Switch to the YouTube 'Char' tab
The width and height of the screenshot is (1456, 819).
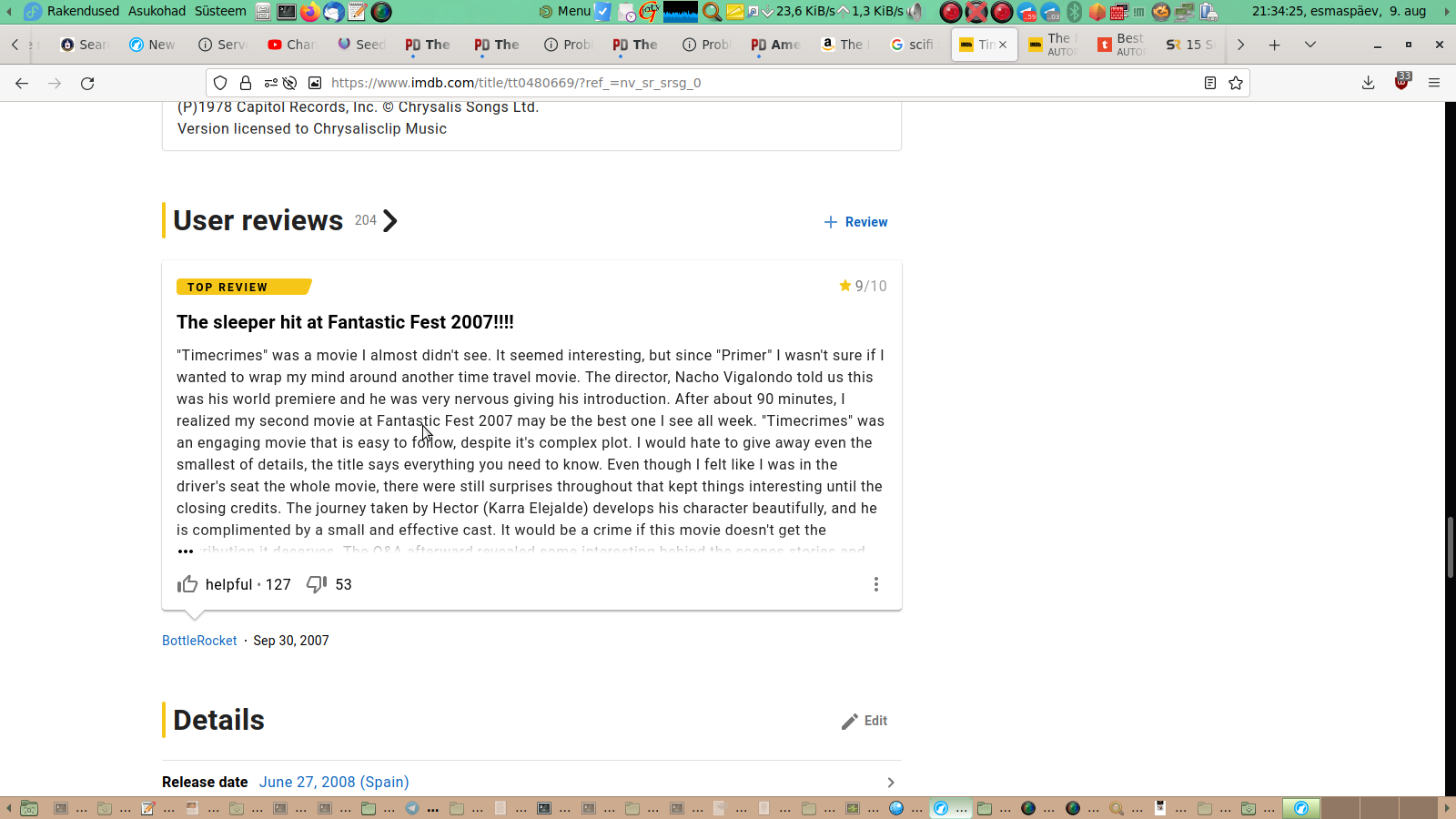[x=291, y=45]
